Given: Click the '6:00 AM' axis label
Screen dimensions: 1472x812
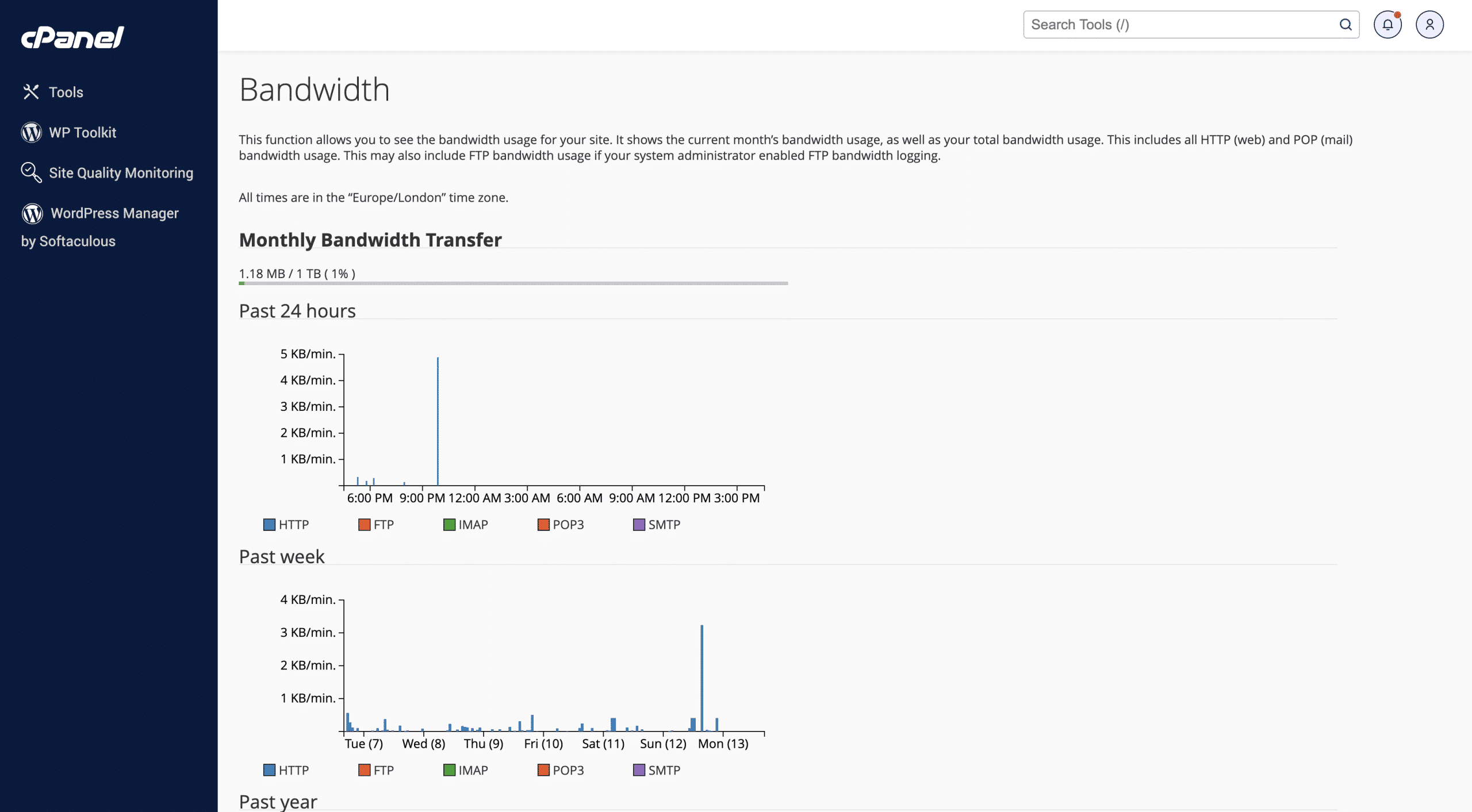Looking at the screenshot, I should click(579, 498).
